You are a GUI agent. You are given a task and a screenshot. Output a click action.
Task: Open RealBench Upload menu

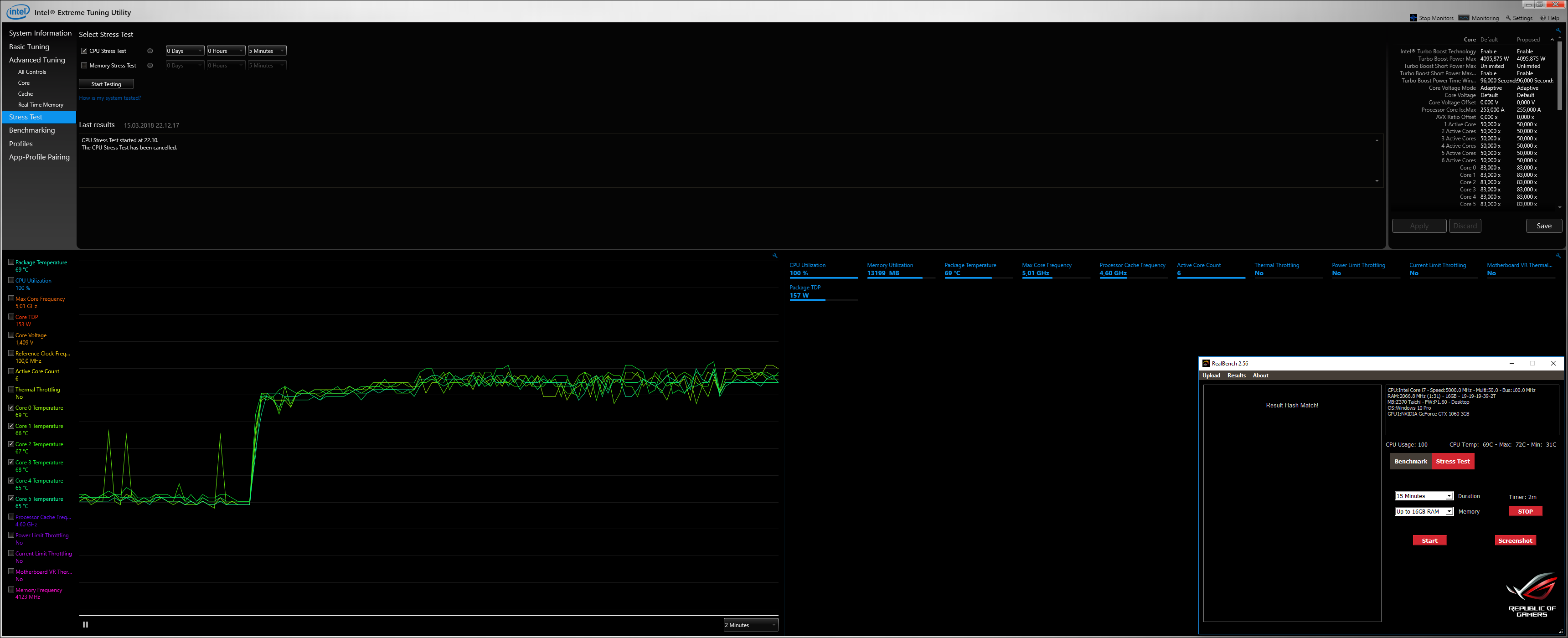(x=1211, y=375)
